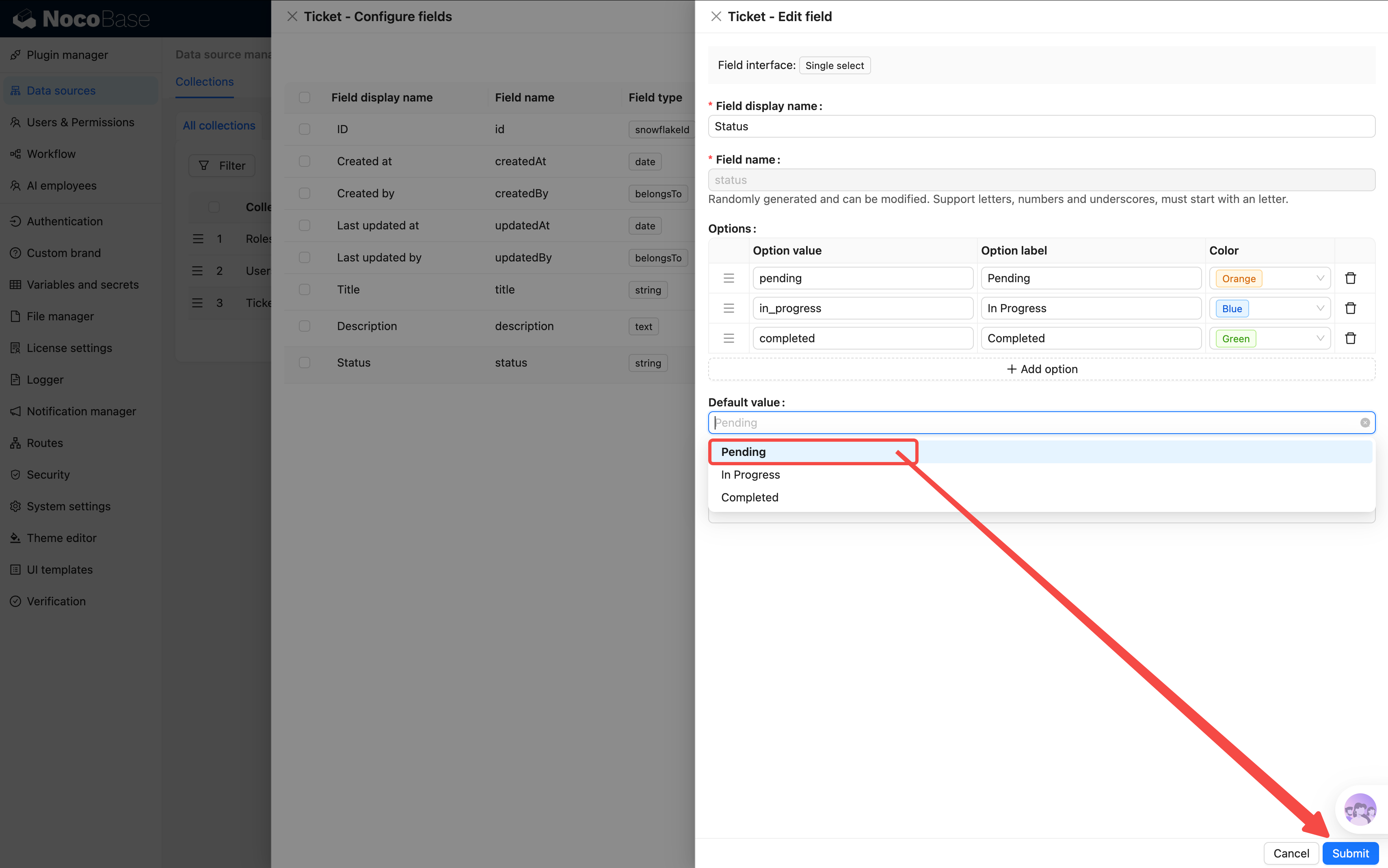Open Plugin manager in sidebar
Viewport: 1388px width, 868px height.
67,55
